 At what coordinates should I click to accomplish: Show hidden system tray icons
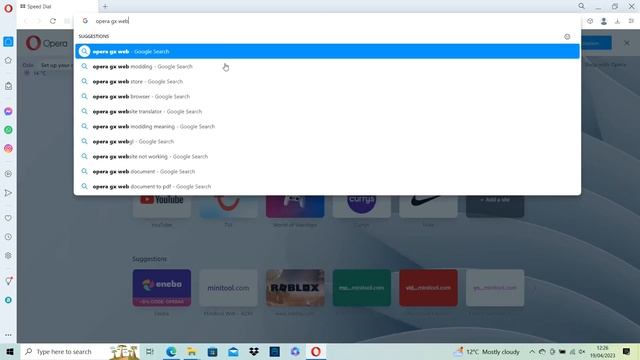point(532,351)
